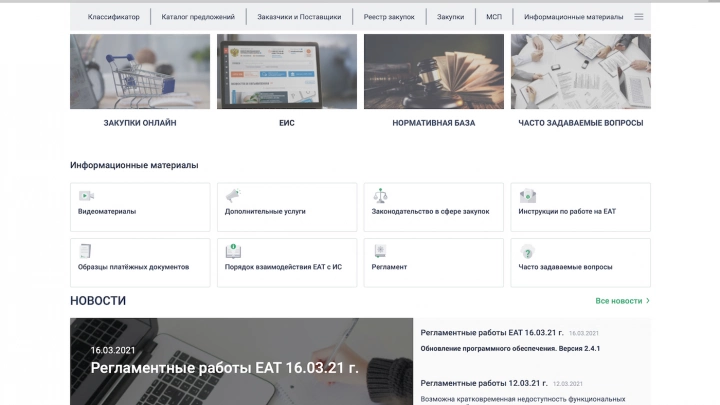The image size is (720, 405).
Task: Click the Все новости link
Action: pyautogui.click(x=619, y=301)
